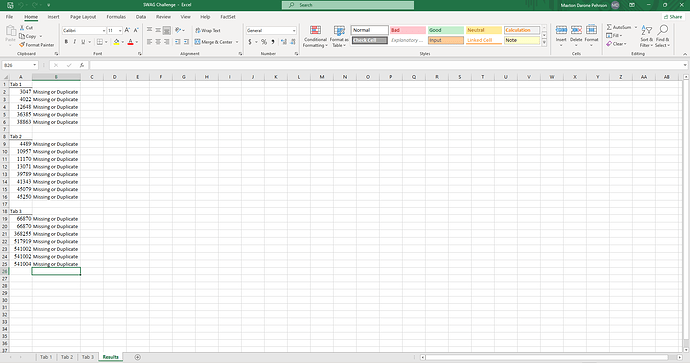Toggle Italic formatting
Viewport: 690px width, 363px height.
(74, 42)
